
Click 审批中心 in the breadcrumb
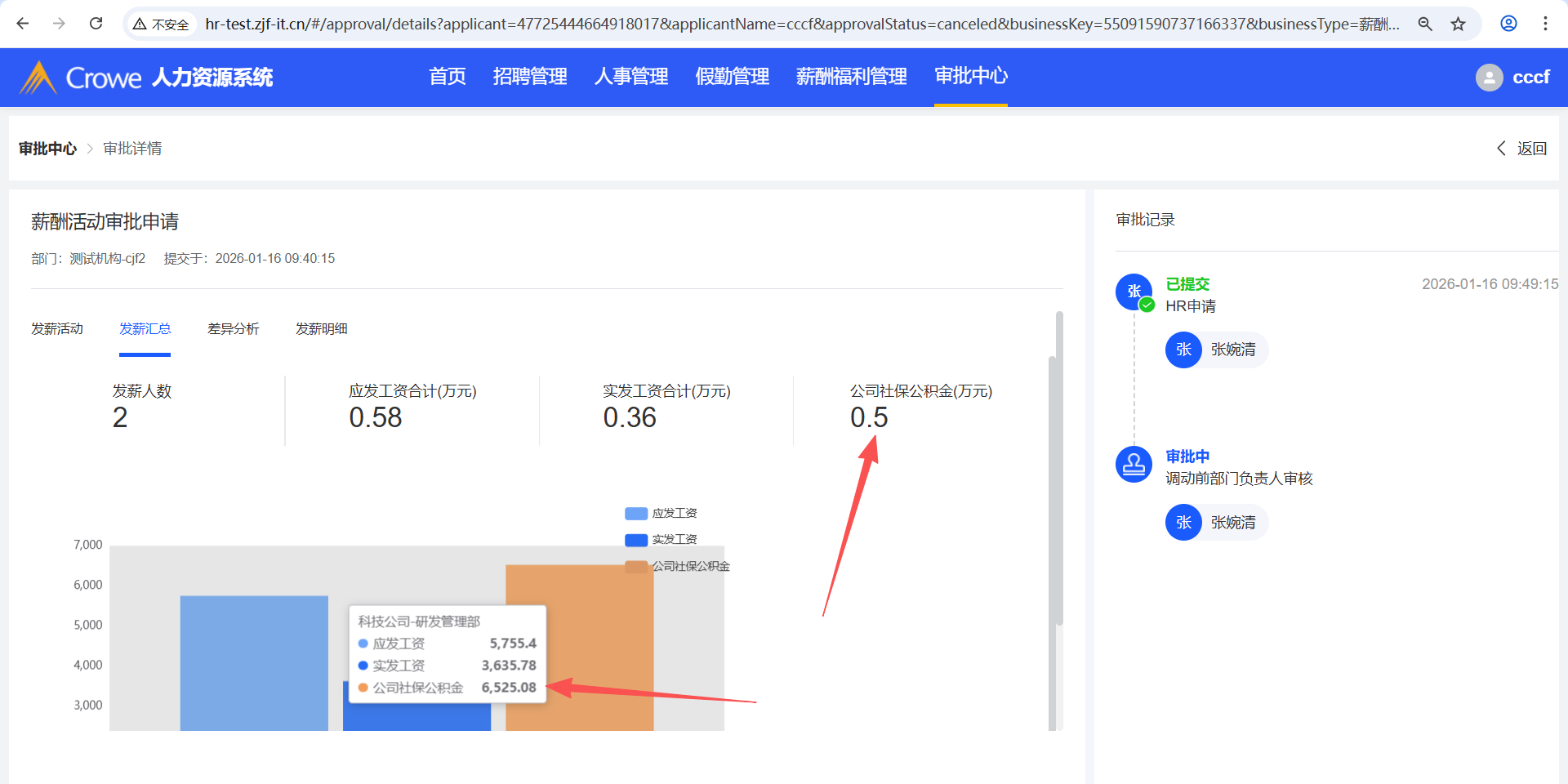tap(47, 149)
